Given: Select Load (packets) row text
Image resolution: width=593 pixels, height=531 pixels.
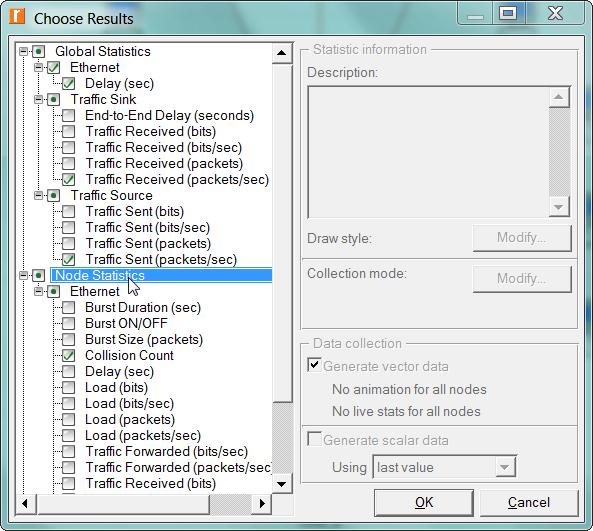Looking at the screenshot, I should point(130,419).
